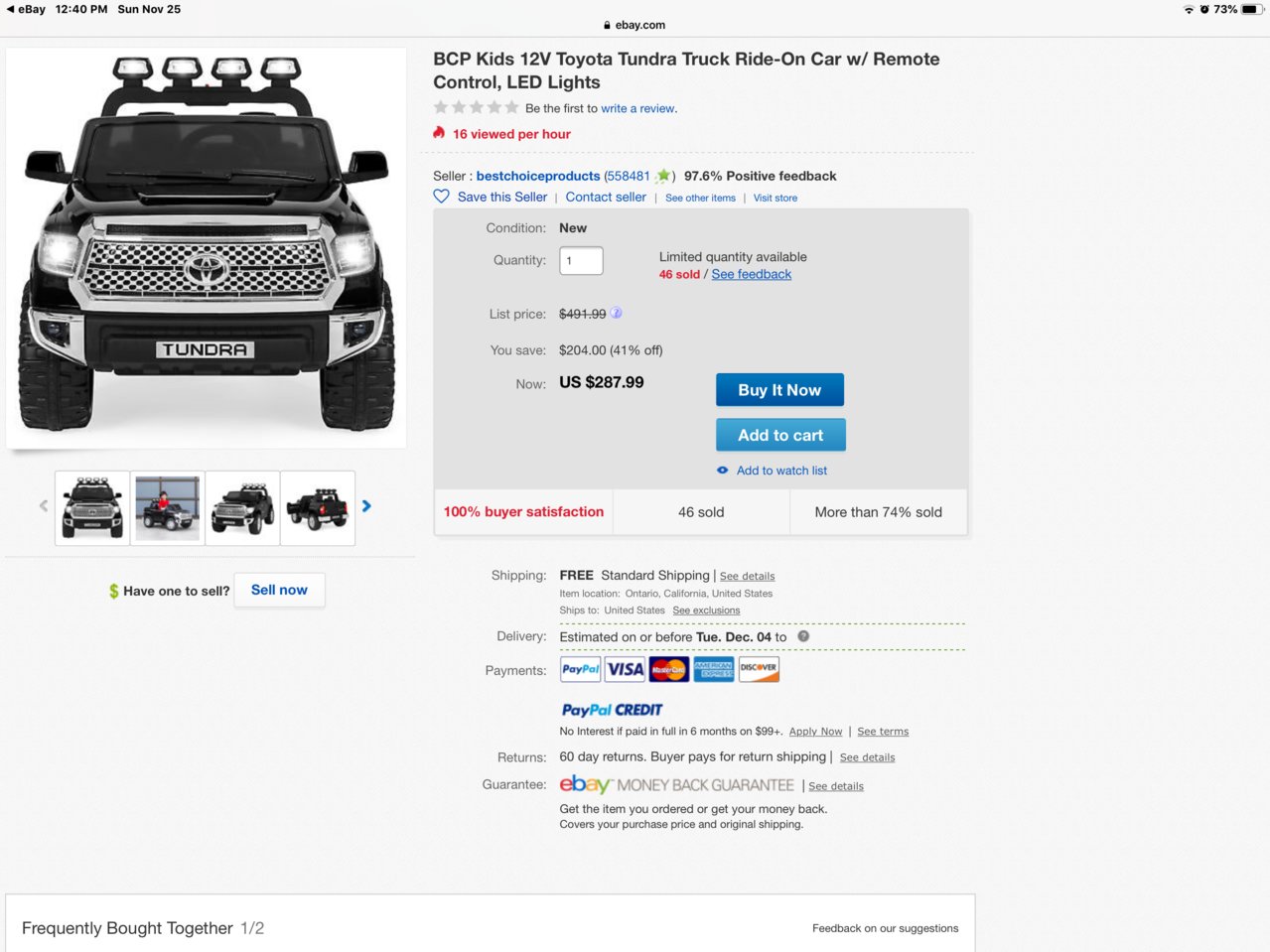1270x952 pixels.
Task: Click the Buy It Now button
Action: (779, 390)
